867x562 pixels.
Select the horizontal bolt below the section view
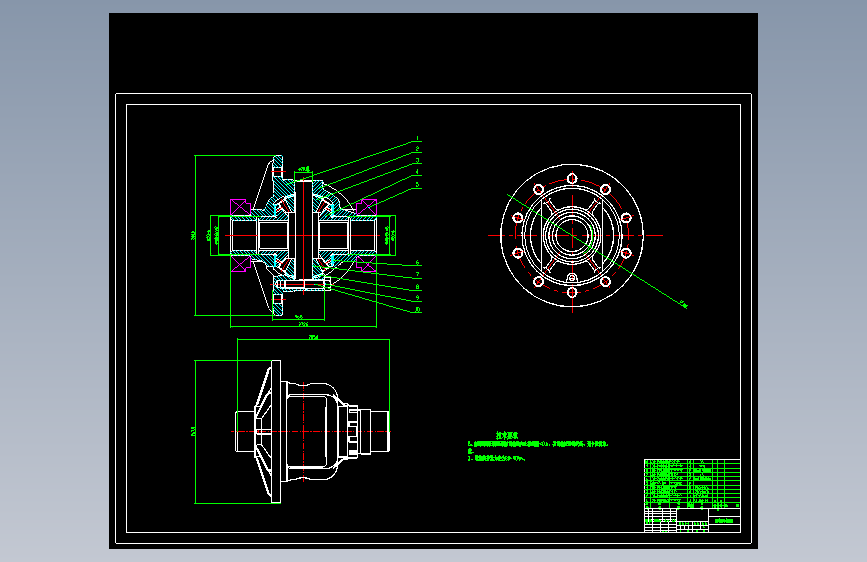click(x=303, y=284)
